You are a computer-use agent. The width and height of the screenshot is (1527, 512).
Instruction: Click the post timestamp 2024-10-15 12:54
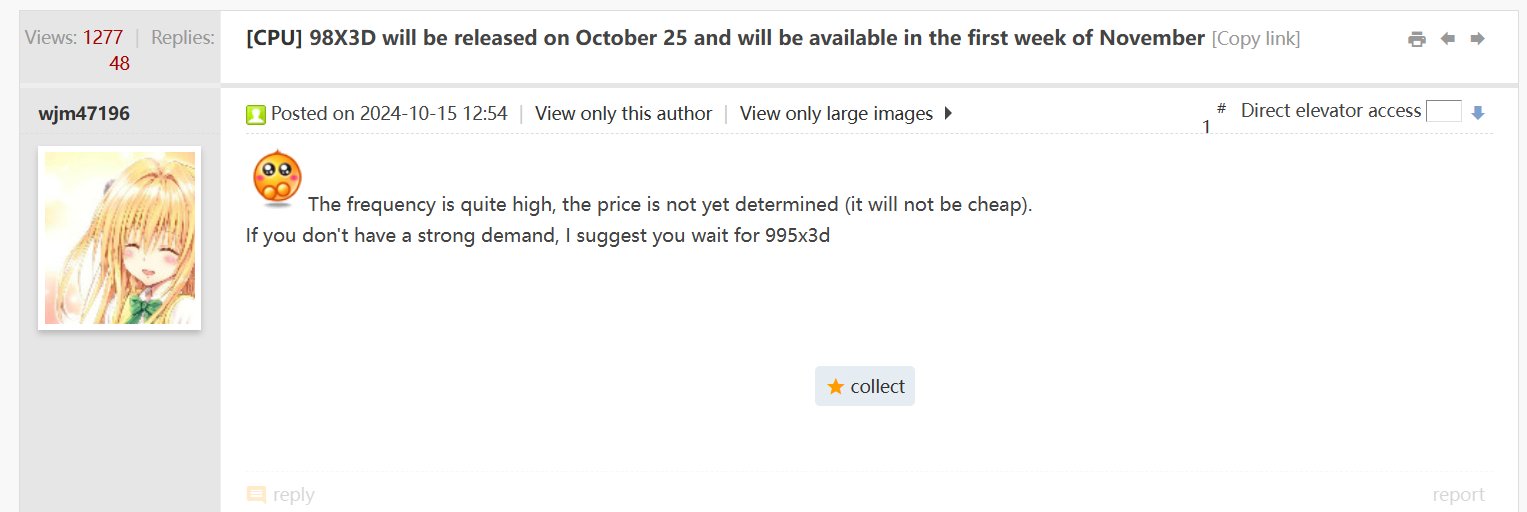click(433, 113)
